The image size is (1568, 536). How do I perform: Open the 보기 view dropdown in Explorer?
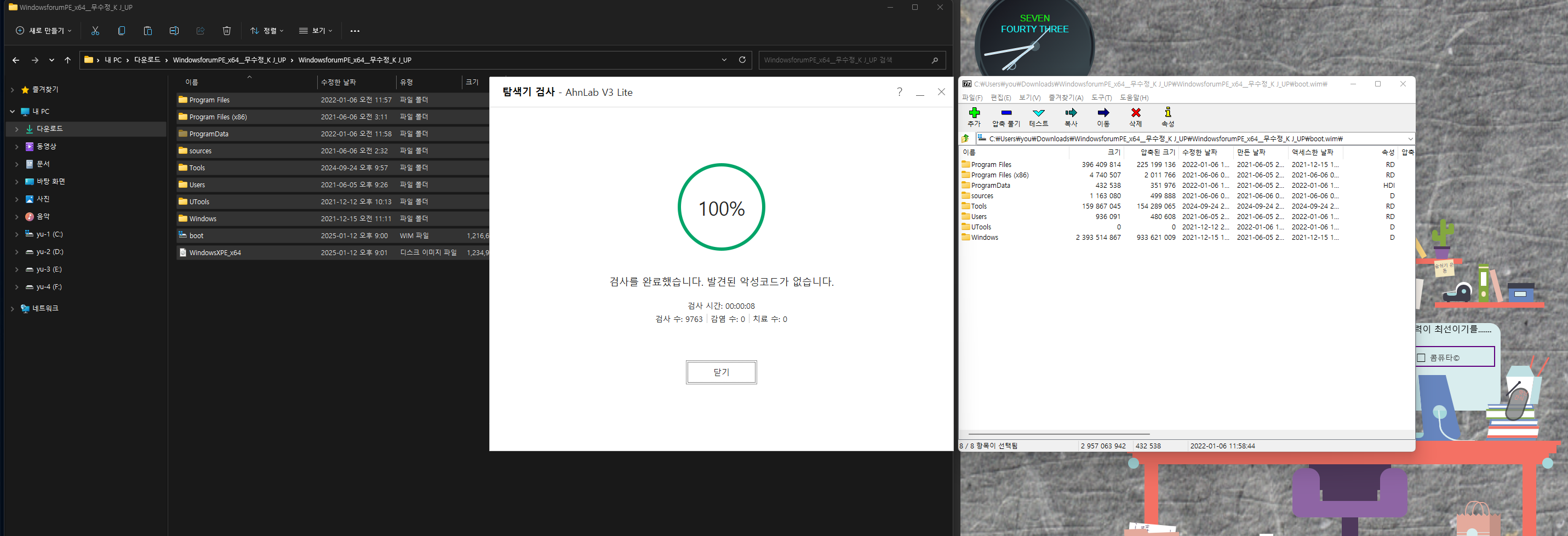tap(316, 31)
